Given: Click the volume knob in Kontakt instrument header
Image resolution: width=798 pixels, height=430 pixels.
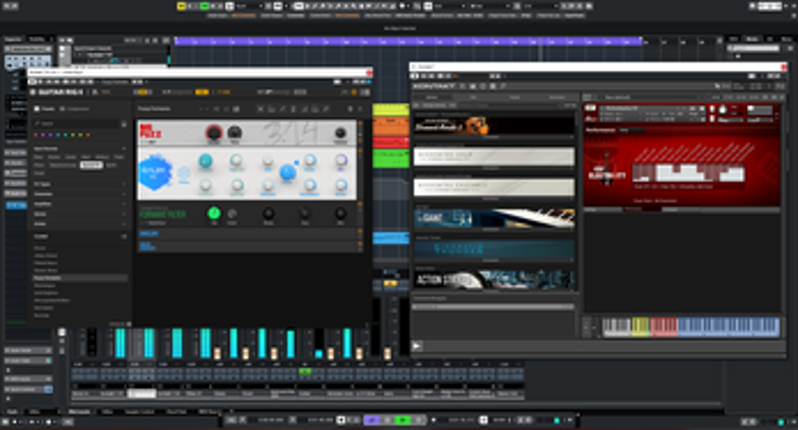Looking at the screenshot, I should coord(722,109).
